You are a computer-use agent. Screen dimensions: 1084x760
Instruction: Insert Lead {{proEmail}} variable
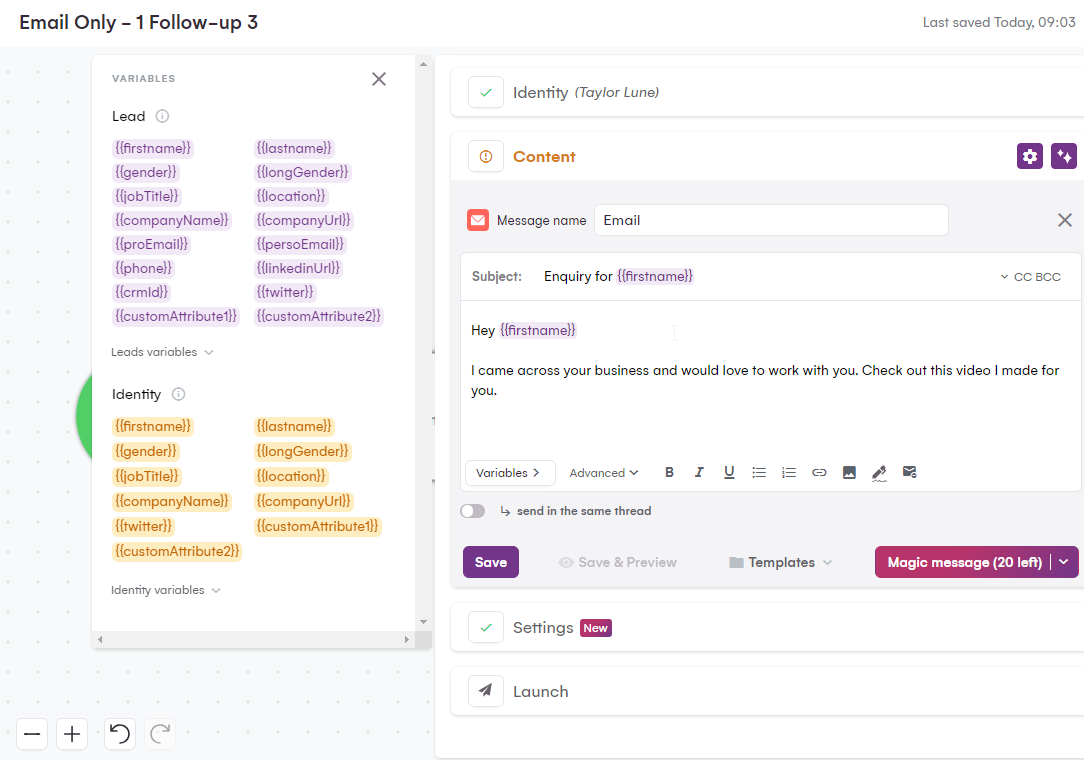click(x=151, y=244)
